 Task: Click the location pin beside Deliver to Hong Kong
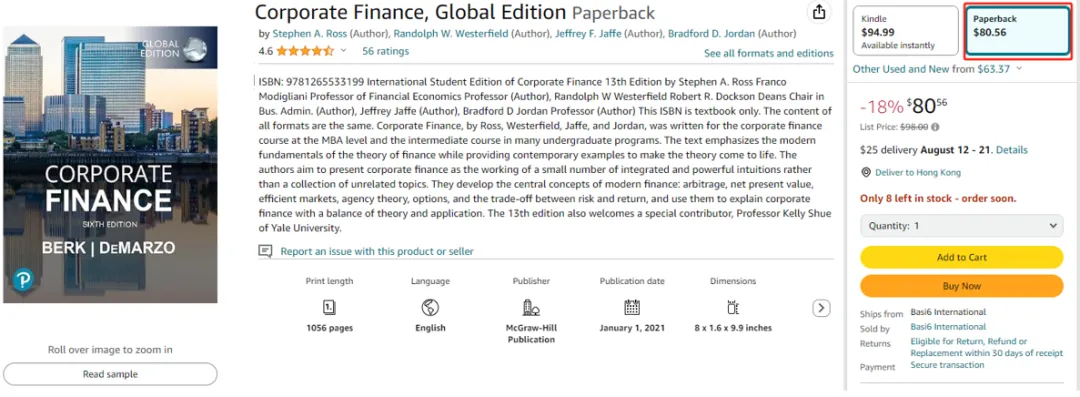coord(866,173)
